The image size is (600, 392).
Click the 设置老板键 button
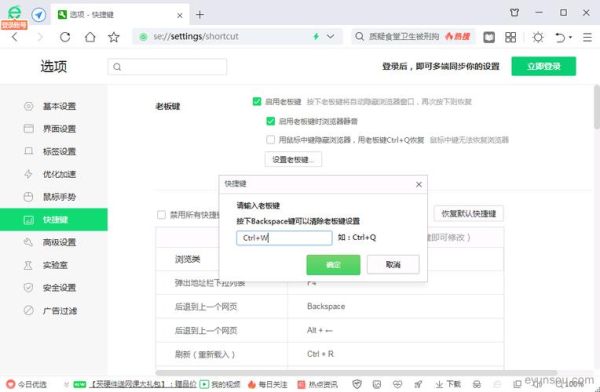coord(293,159)
